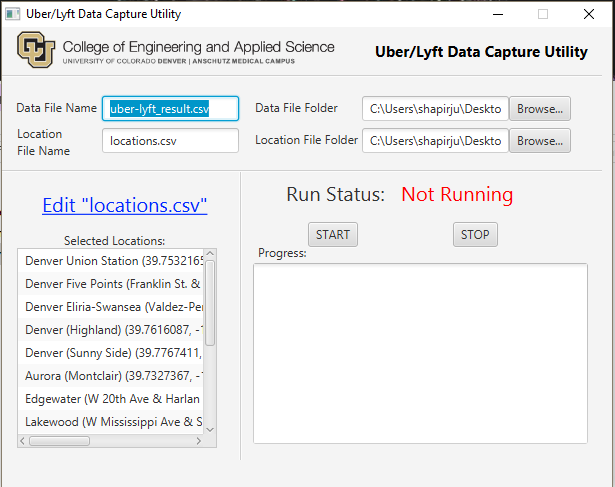Click the "Run Status:" label
615x487 pixels.
coord(336,194)
